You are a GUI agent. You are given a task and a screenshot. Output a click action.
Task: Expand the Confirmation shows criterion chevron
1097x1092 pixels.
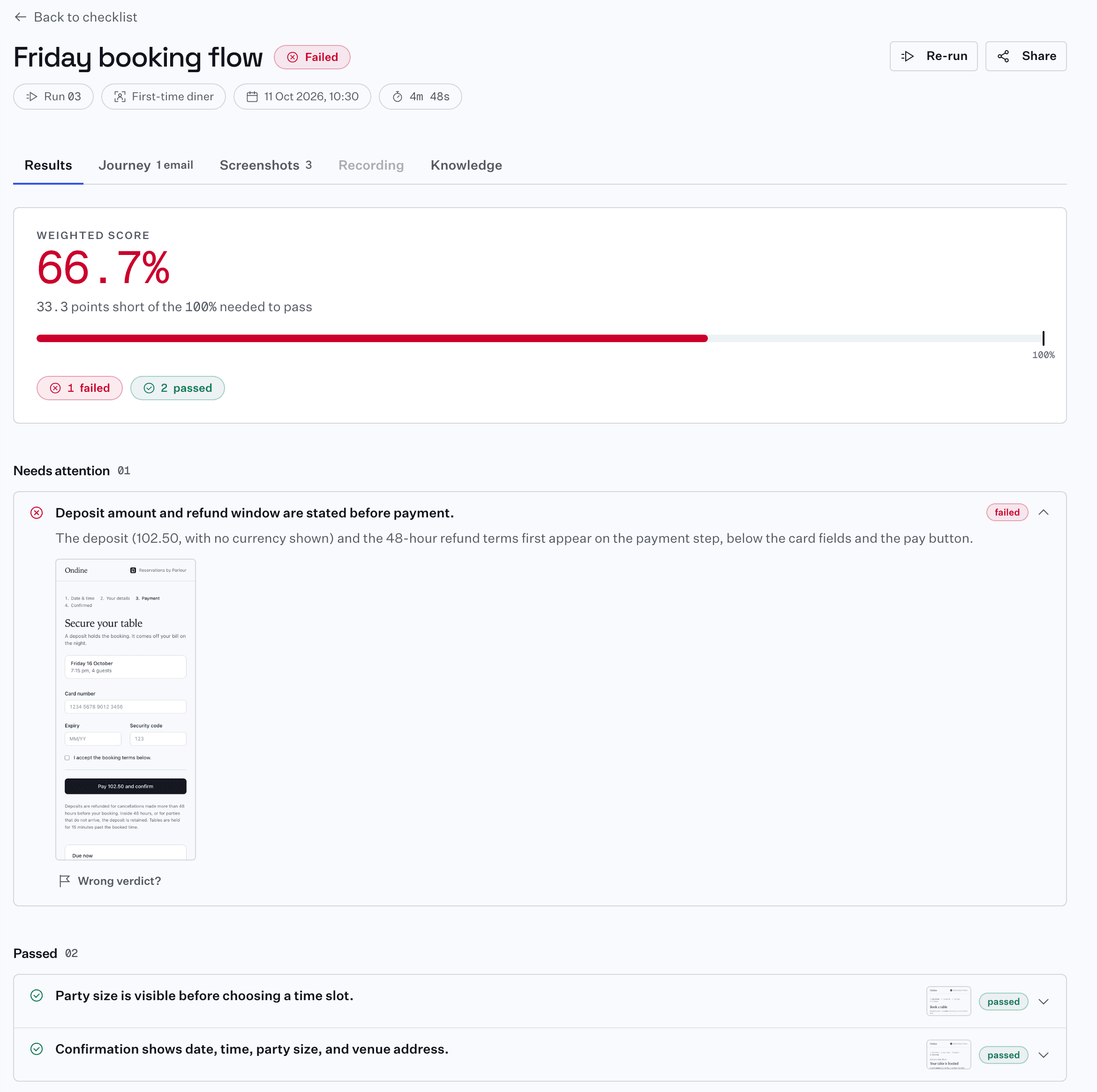[x=1044, y=1055]
